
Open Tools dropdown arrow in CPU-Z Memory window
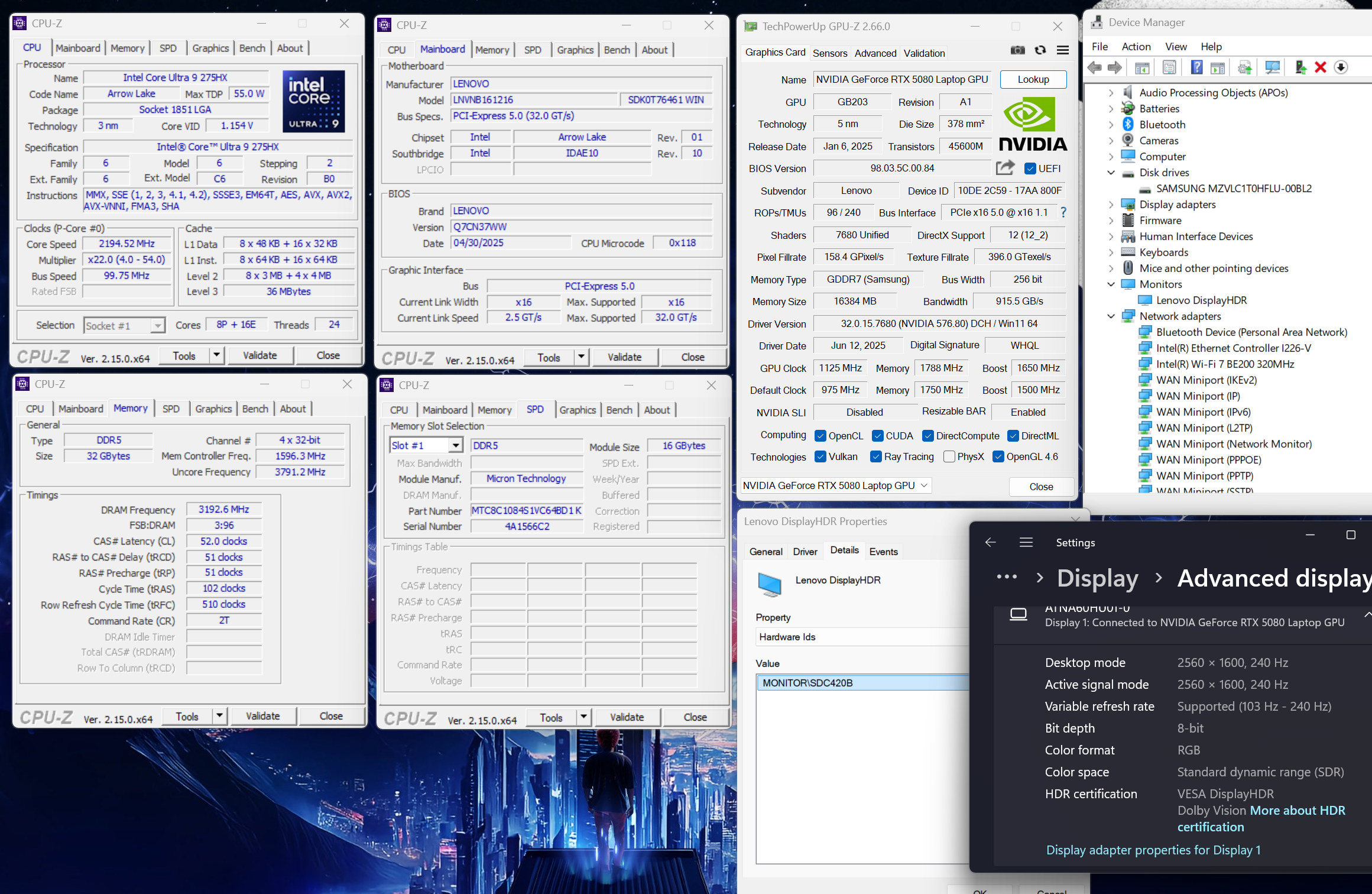point(219,716)
